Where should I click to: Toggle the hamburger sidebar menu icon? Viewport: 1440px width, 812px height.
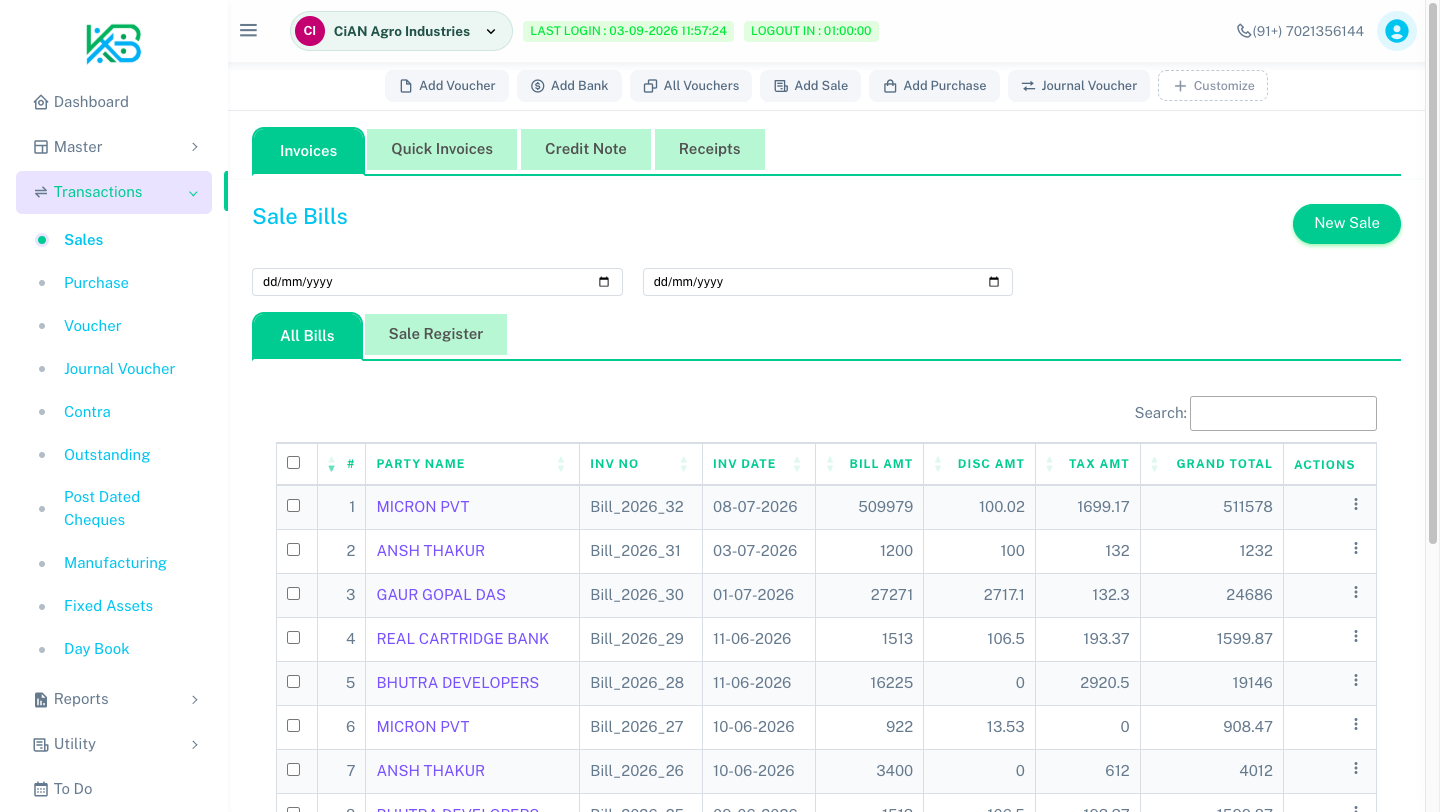[x=249, y=31]
